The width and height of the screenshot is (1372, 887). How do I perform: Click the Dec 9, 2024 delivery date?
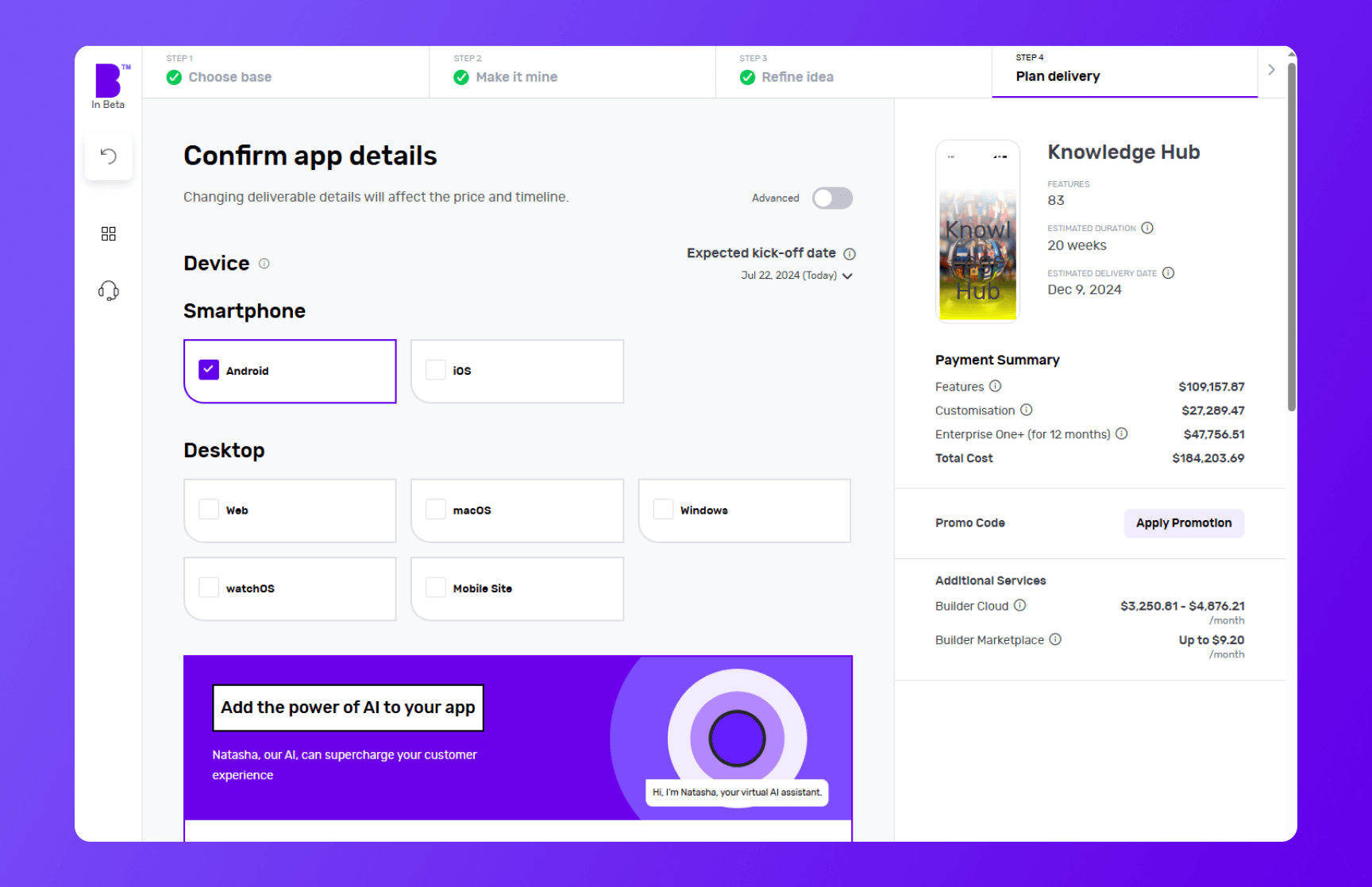[1085, 290]
